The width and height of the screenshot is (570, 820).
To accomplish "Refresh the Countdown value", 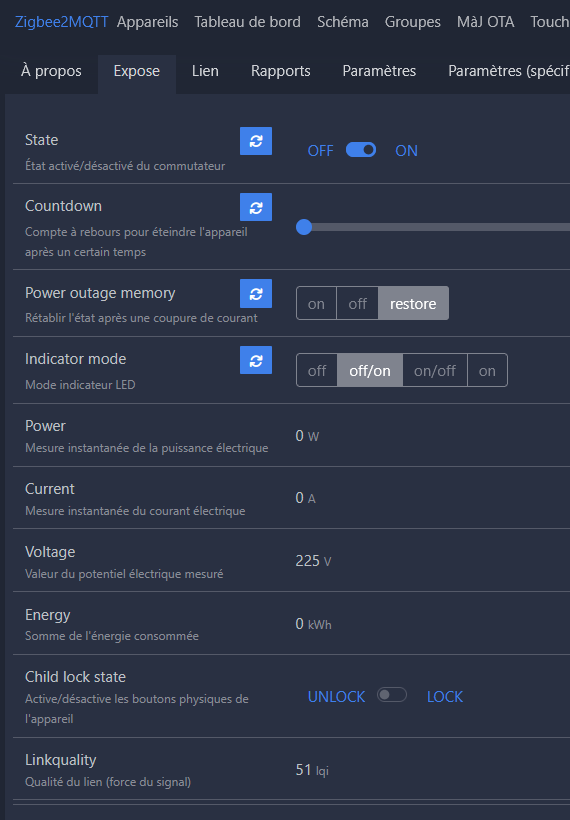I will point(256,207).
